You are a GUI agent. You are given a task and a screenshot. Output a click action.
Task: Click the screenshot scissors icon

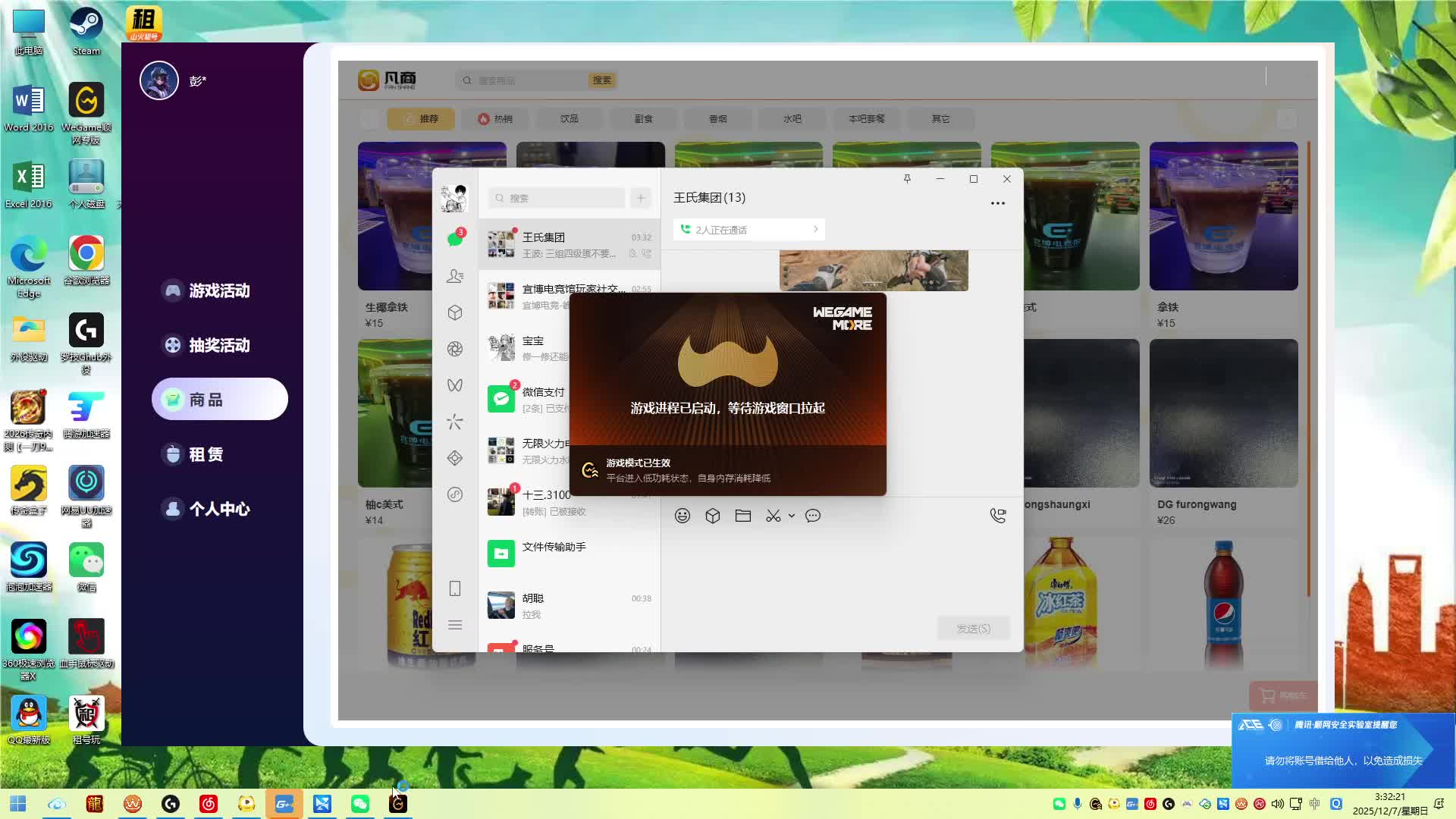coord(773,516)
